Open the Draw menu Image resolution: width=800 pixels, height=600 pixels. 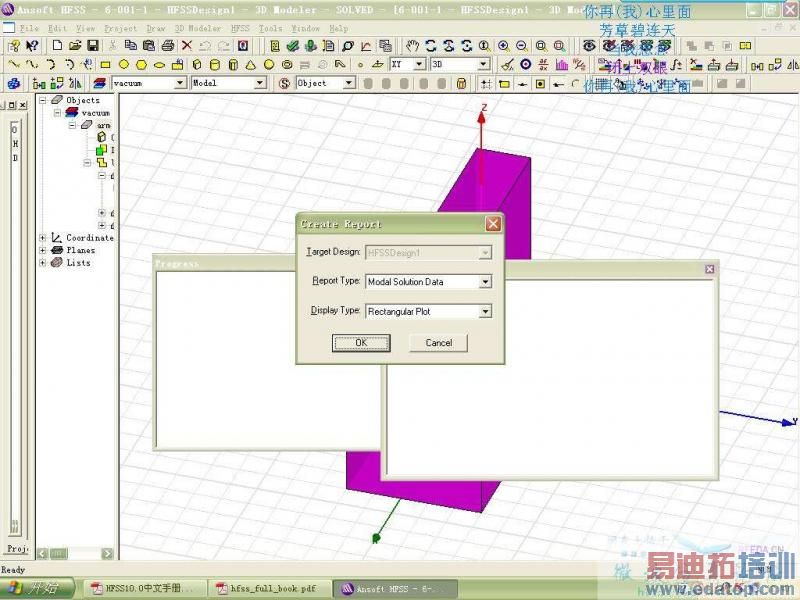tap(156, 29)
